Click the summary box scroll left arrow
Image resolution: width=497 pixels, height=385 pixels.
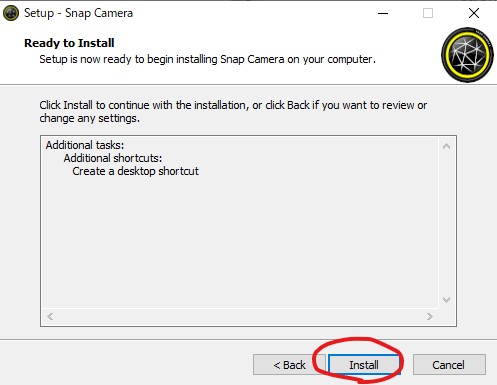(x=50, y=316)
